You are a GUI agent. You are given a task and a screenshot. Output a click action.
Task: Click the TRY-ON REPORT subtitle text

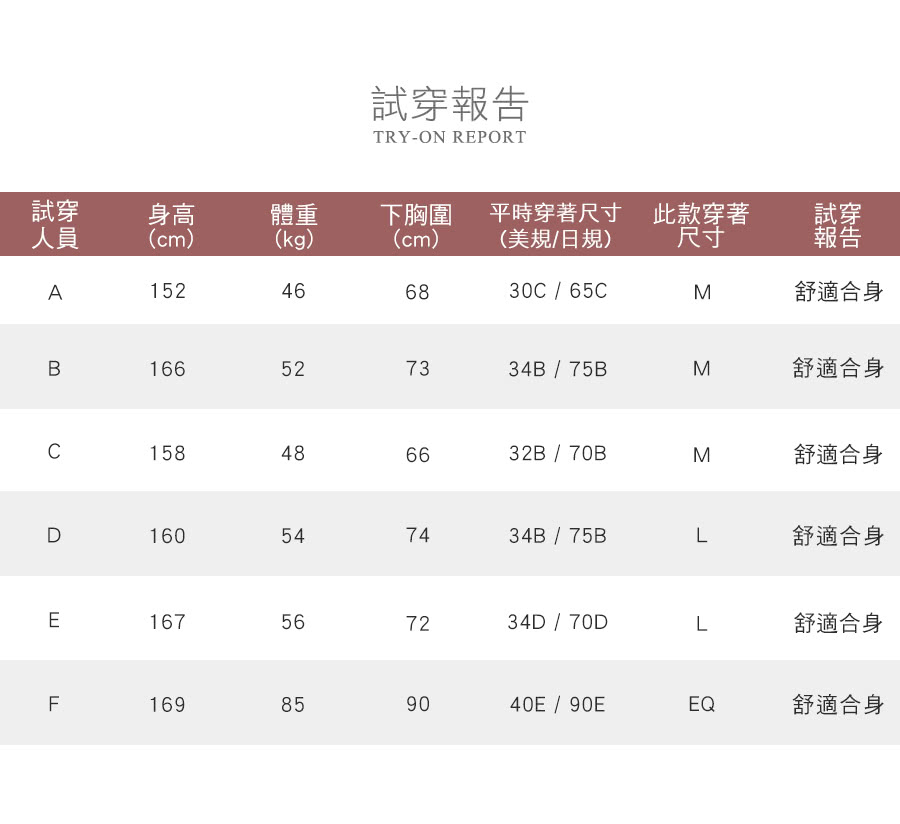click(x=450, y=137)
